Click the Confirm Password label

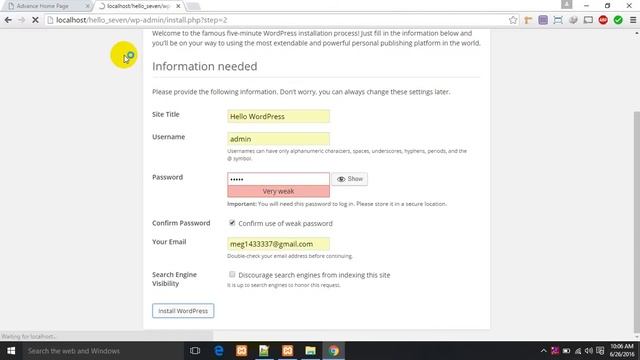pos(181,223)
